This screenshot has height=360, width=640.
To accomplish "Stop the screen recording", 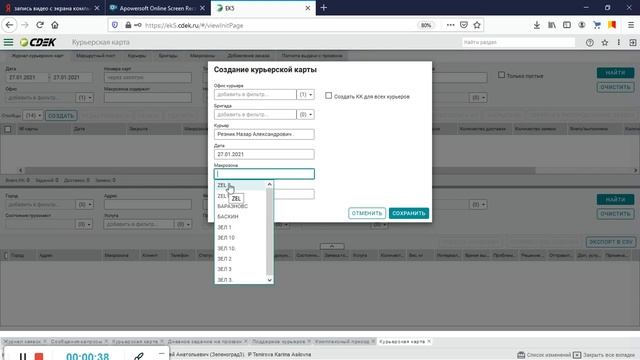I will [39, 356].
